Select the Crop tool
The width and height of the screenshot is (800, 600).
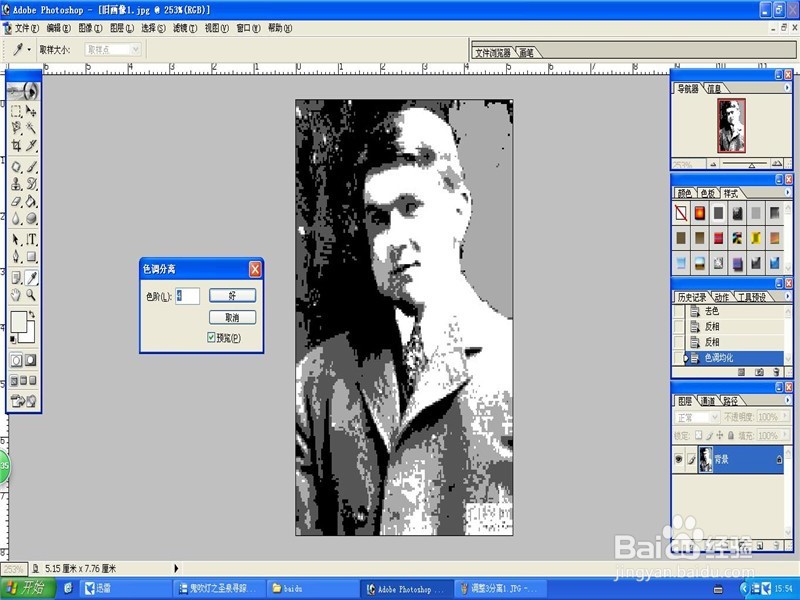point(16,145)
